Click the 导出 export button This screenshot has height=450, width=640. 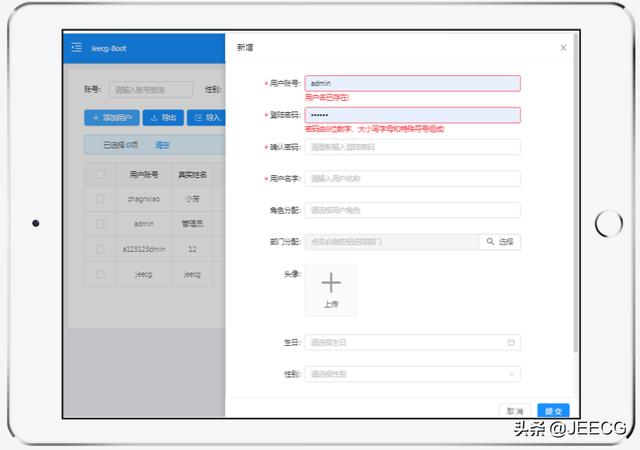(163, 118)
